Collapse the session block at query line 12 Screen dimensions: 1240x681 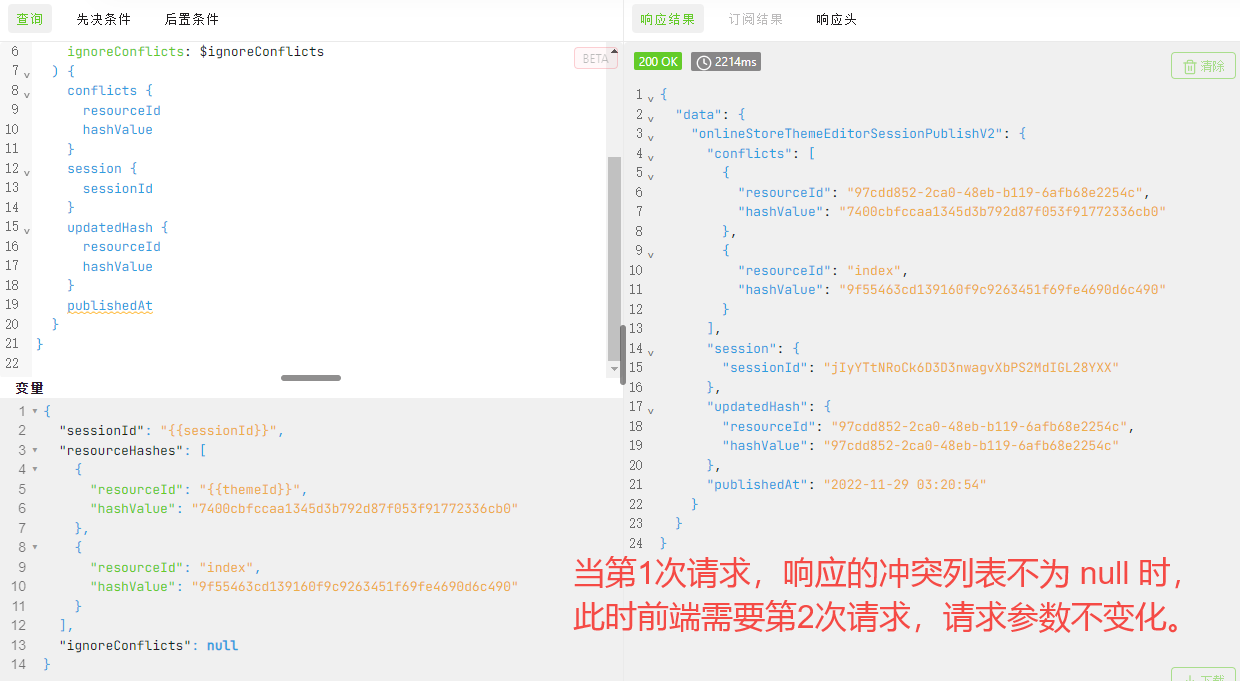click(27, 171)
